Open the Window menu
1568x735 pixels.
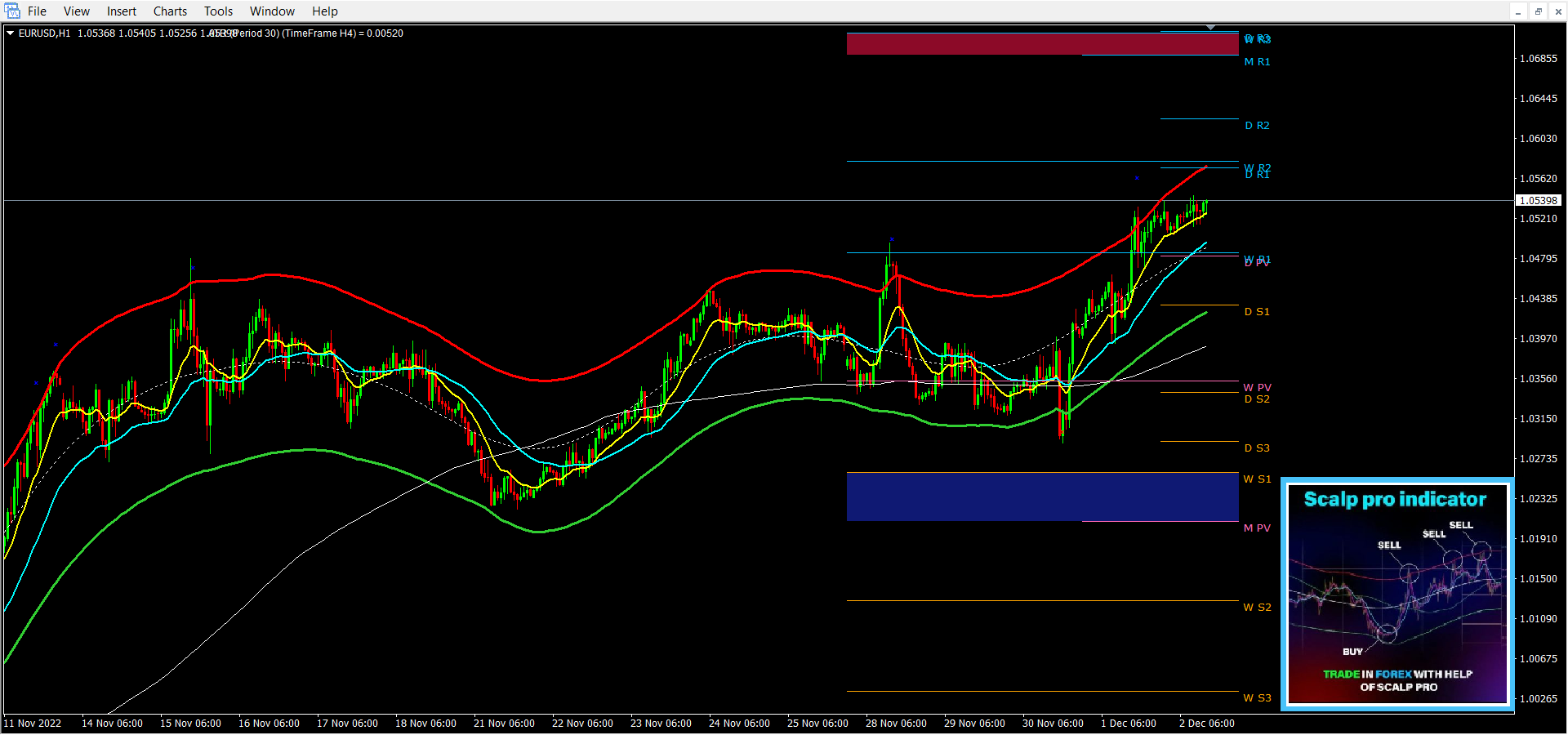point(272,11)
